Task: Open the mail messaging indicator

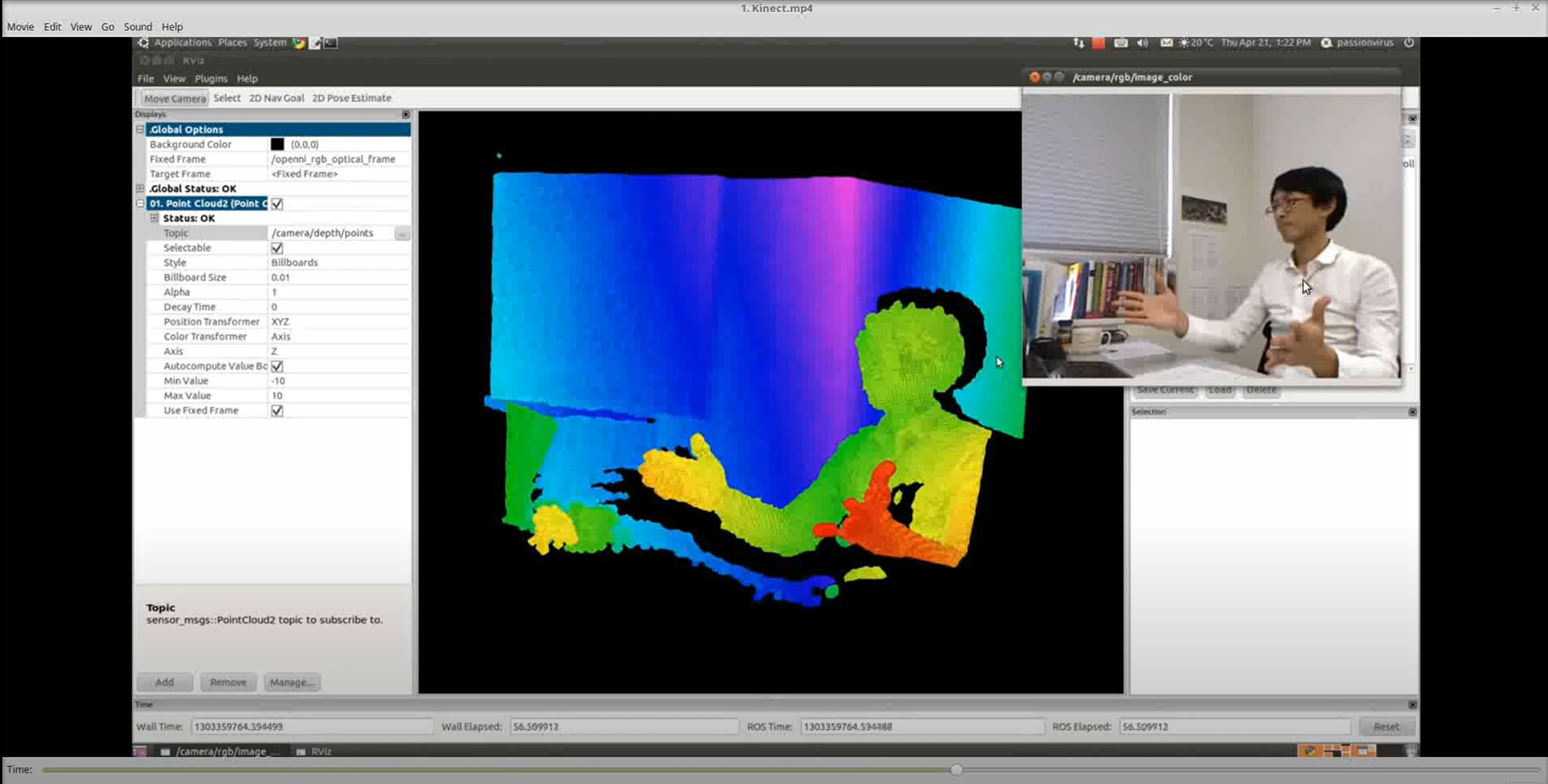Action: pos(1166,43)
